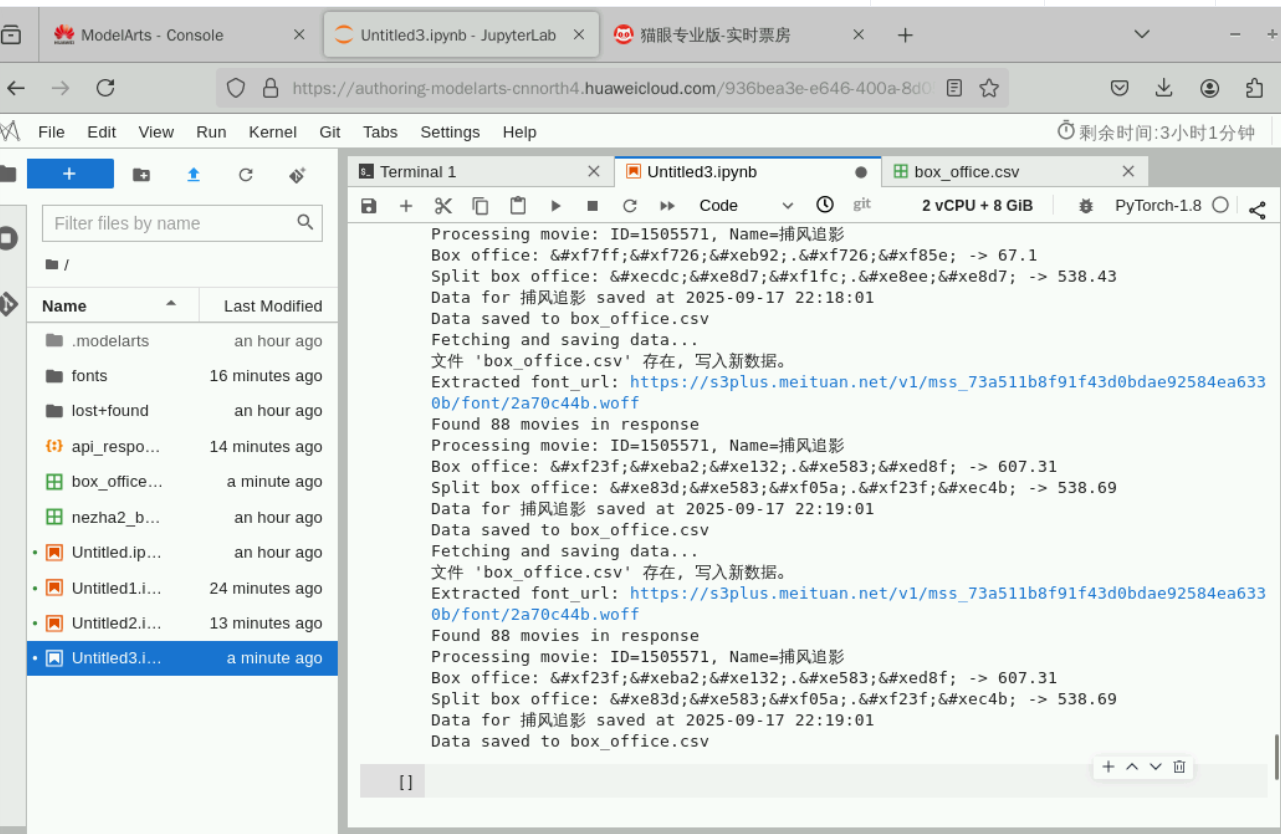
Task: Open the first s3plus.meituan.net font link
Action: click(x=848, y=392)
